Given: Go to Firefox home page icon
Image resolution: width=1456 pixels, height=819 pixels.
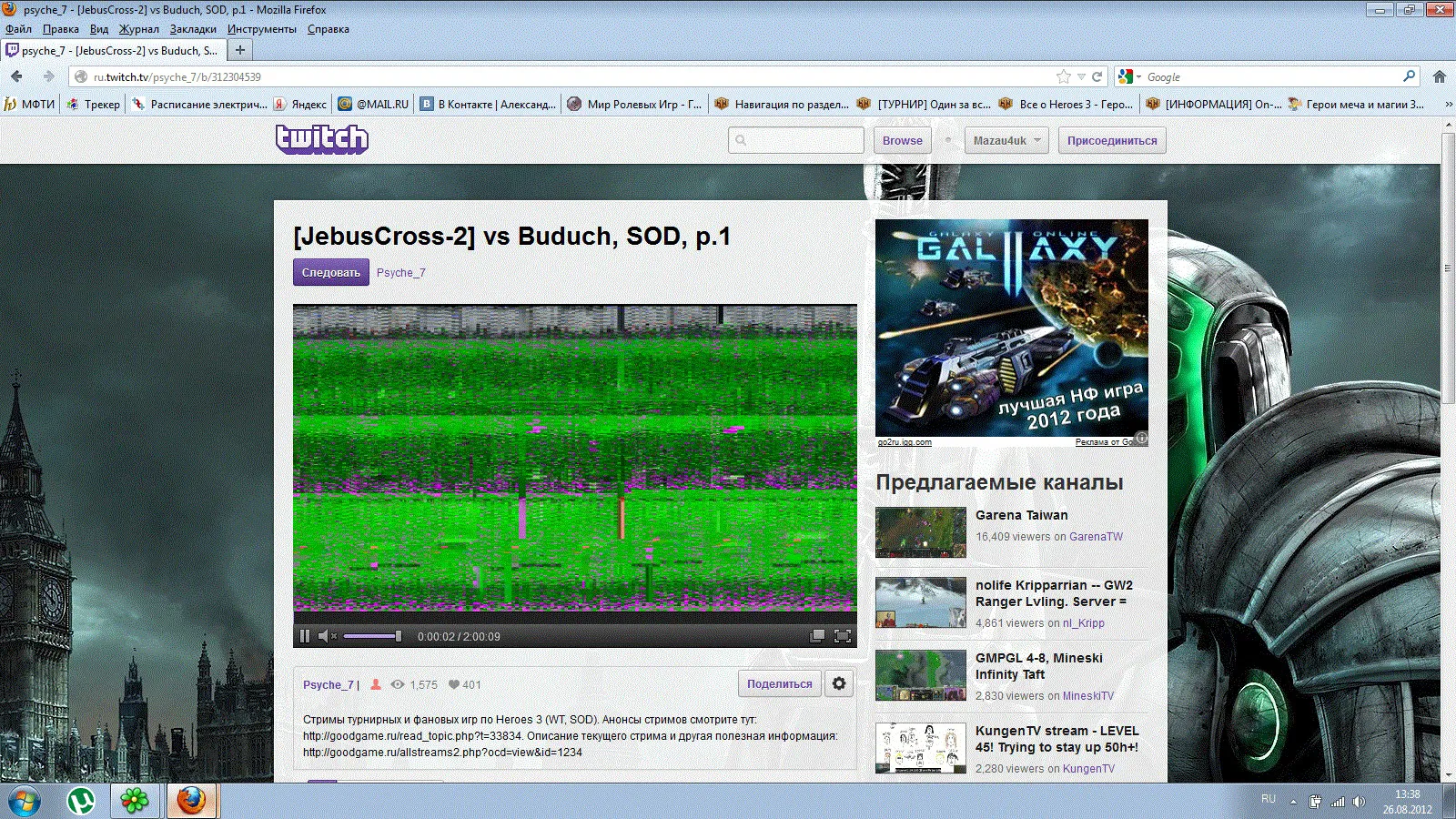Looking at the screenshot, I should 1440,76.
